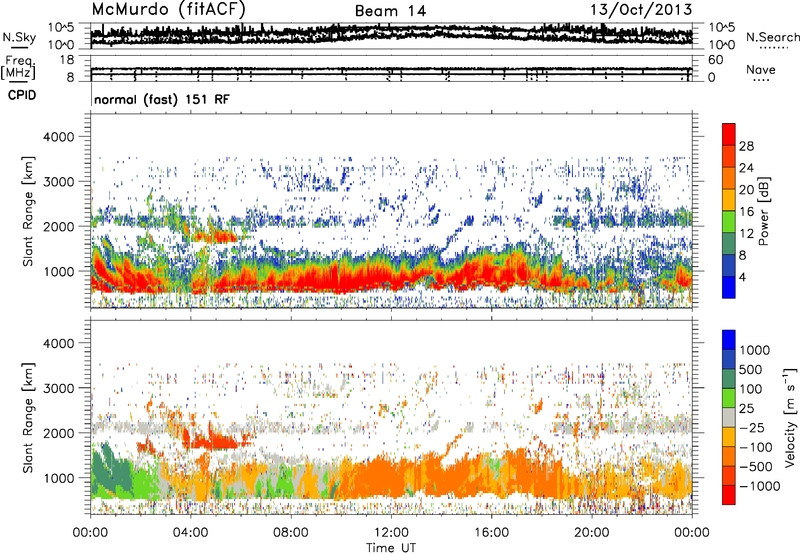Select the date '13/Oct/2013'
Screen dimensions: 800x554
click(x=641, y=10)
